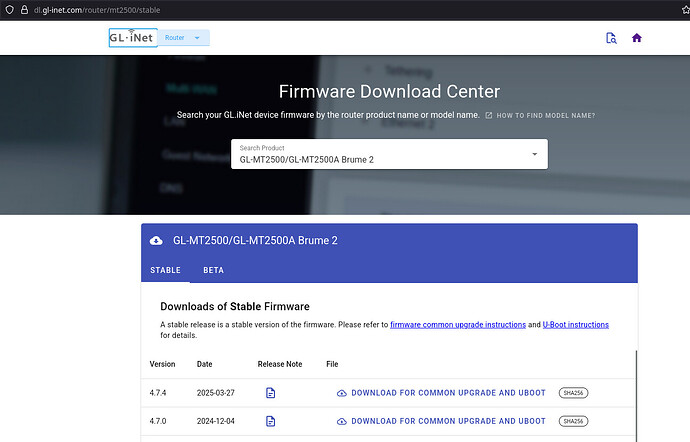Show SHA256 for version 4.7.0

click(573, 421)
